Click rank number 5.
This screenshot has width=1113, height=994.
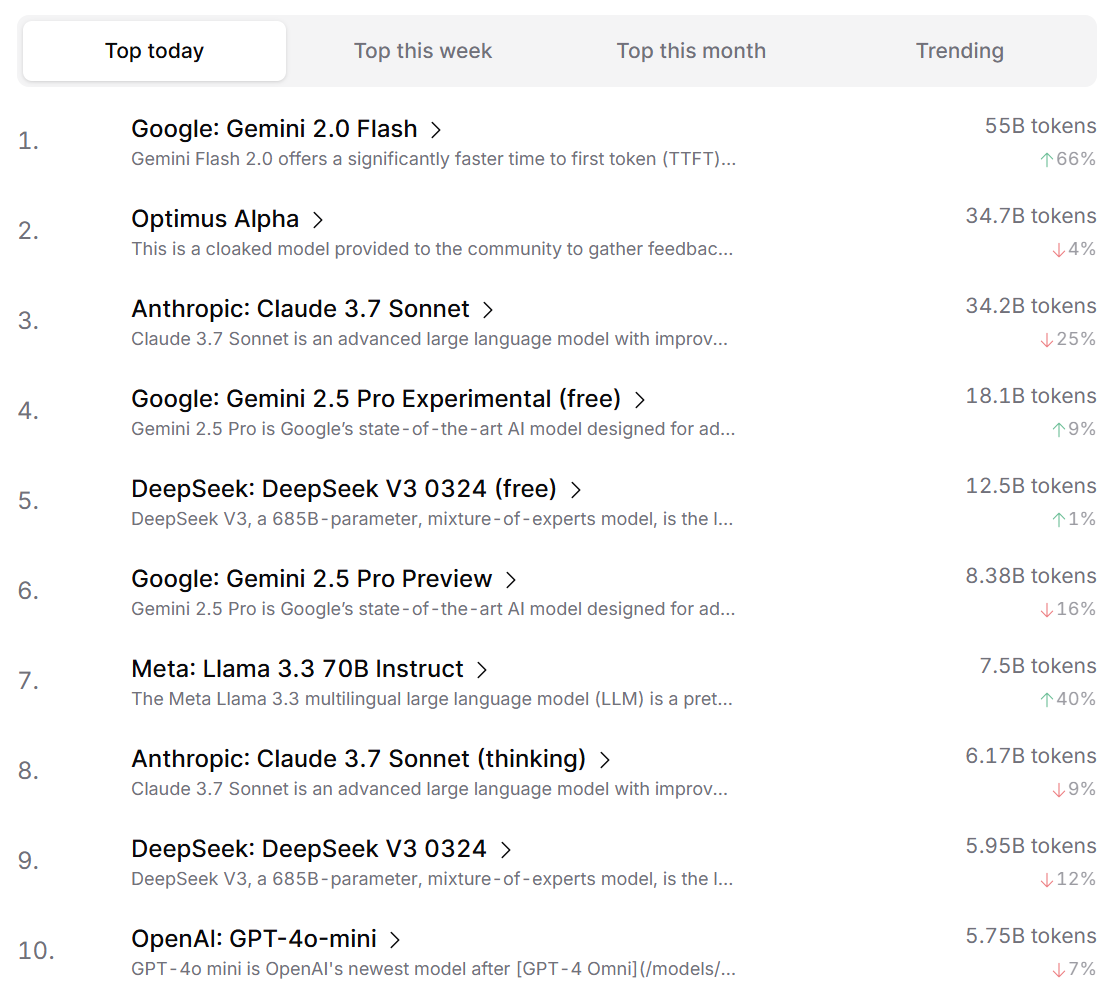click(x=28, y=501)
